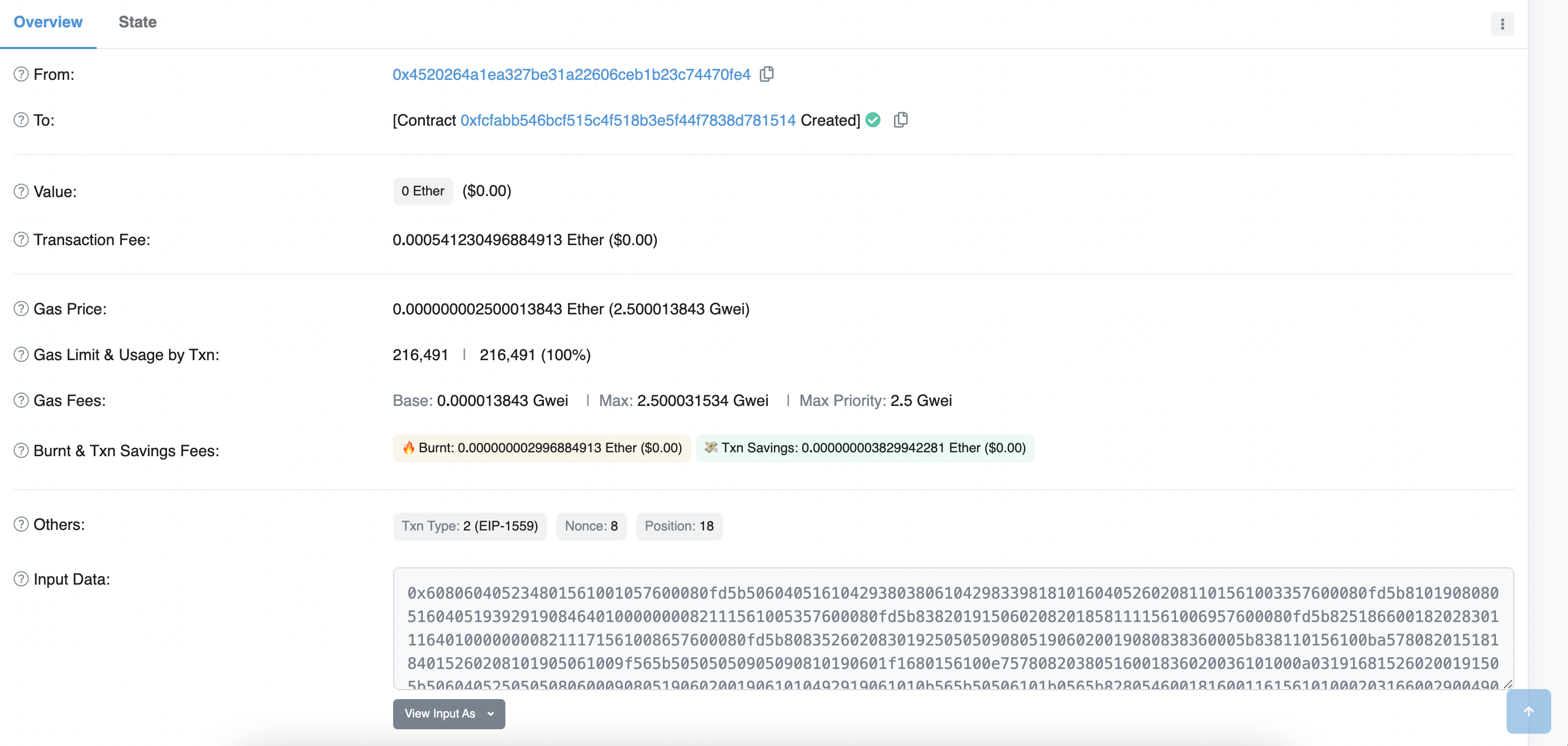Click the 0 Ether value badge
1568x746 pixels.
423,191
